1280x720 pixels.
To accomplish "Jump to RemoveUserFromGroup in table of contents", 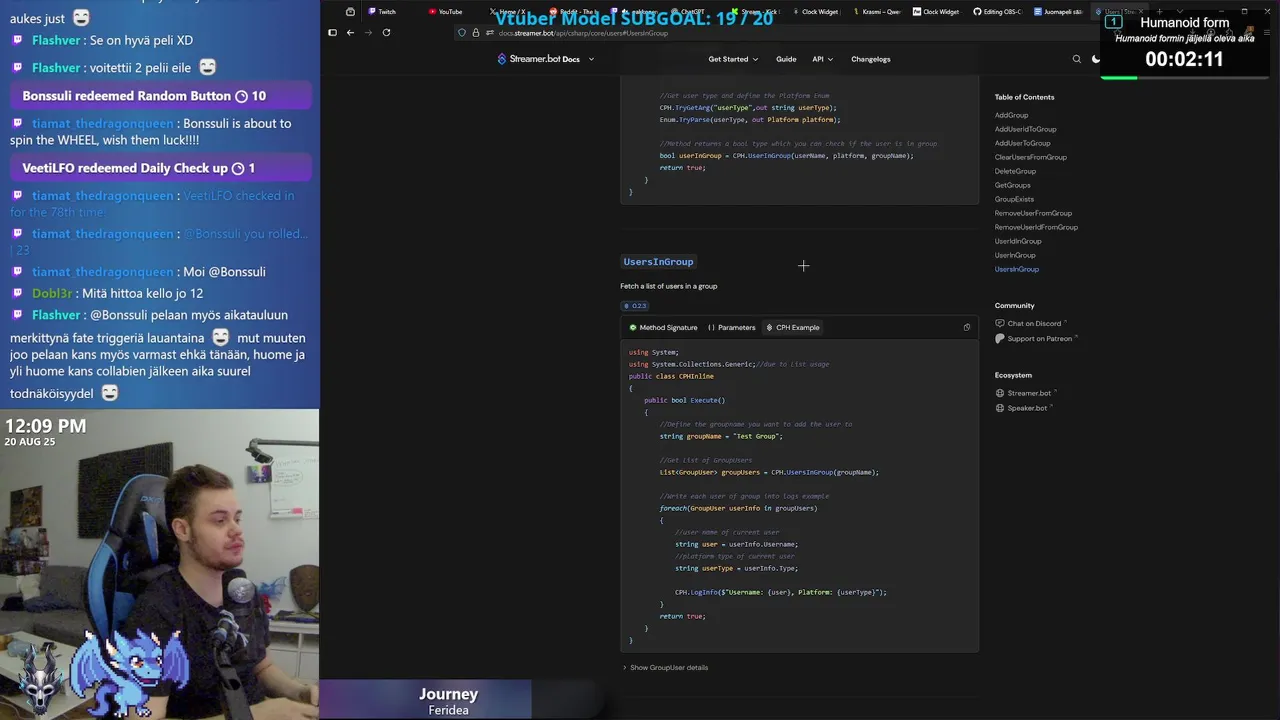I will click(1033, 213).
